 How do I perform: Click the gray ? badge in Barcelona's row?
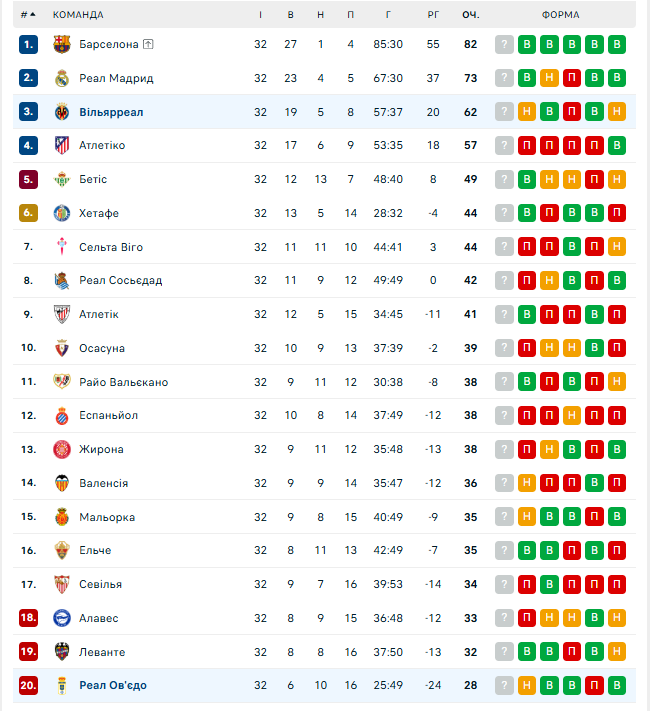[x=505, y=44]
